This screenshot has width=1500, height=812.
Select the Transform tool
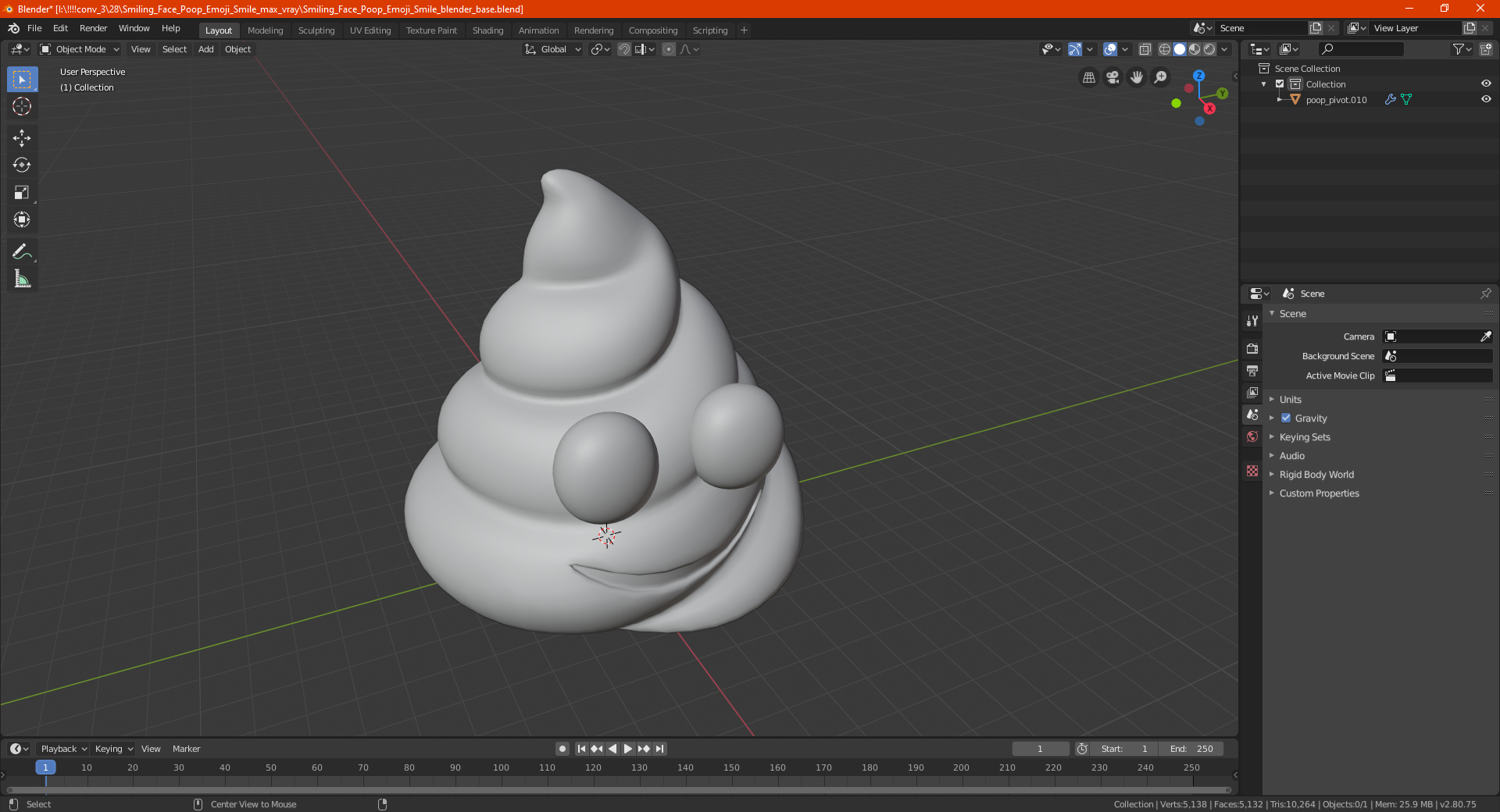[x=22, y=219]
